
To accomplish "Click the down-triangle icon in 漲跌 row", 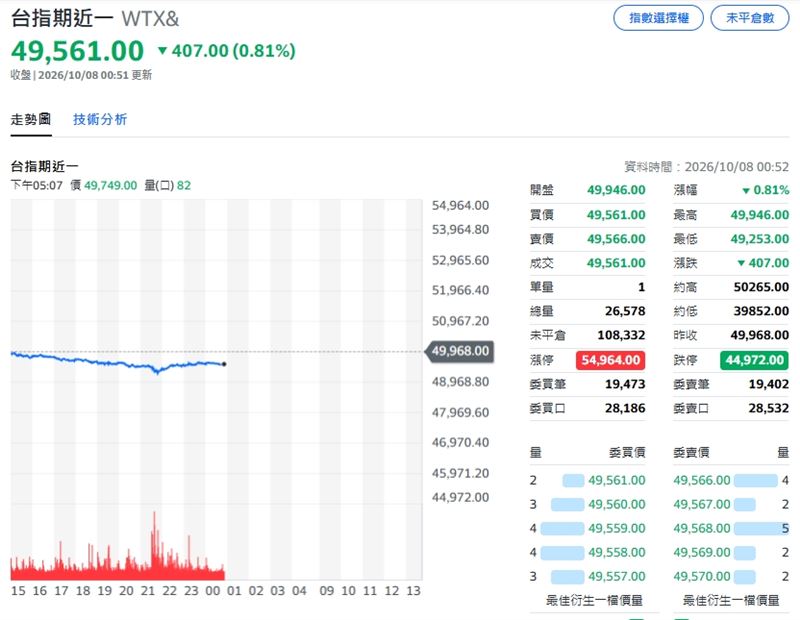I will click(x=741, y=263).
